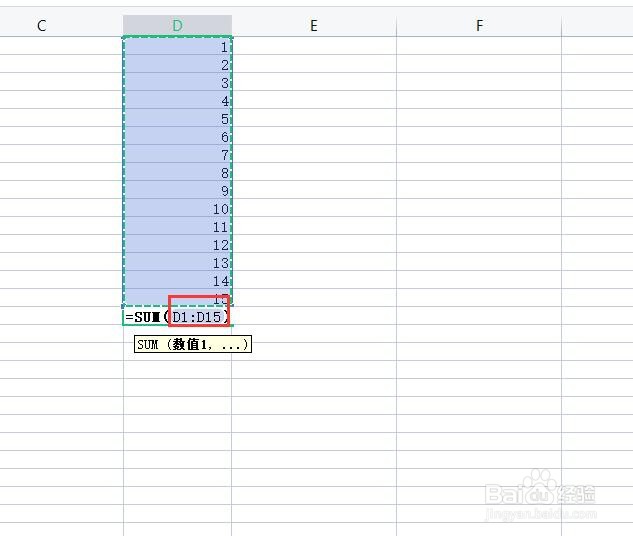The height and width of the screenshot is (536, 633).
Task: Select column E header
Action: coord(314,26)
